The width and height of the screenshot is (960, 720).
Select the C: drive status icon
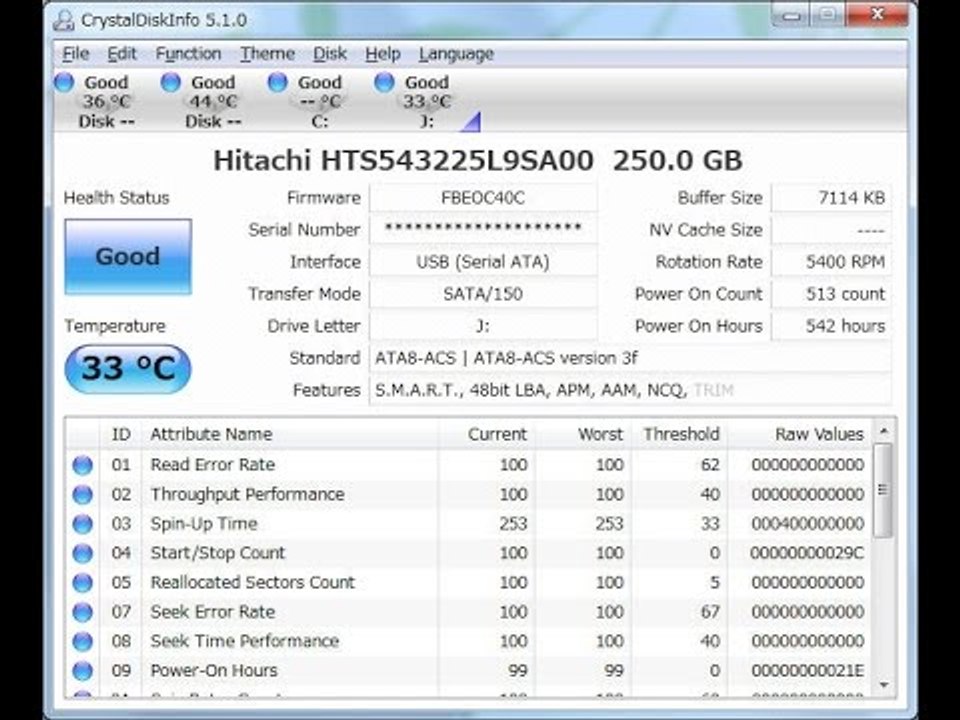[x=277, y=83]
